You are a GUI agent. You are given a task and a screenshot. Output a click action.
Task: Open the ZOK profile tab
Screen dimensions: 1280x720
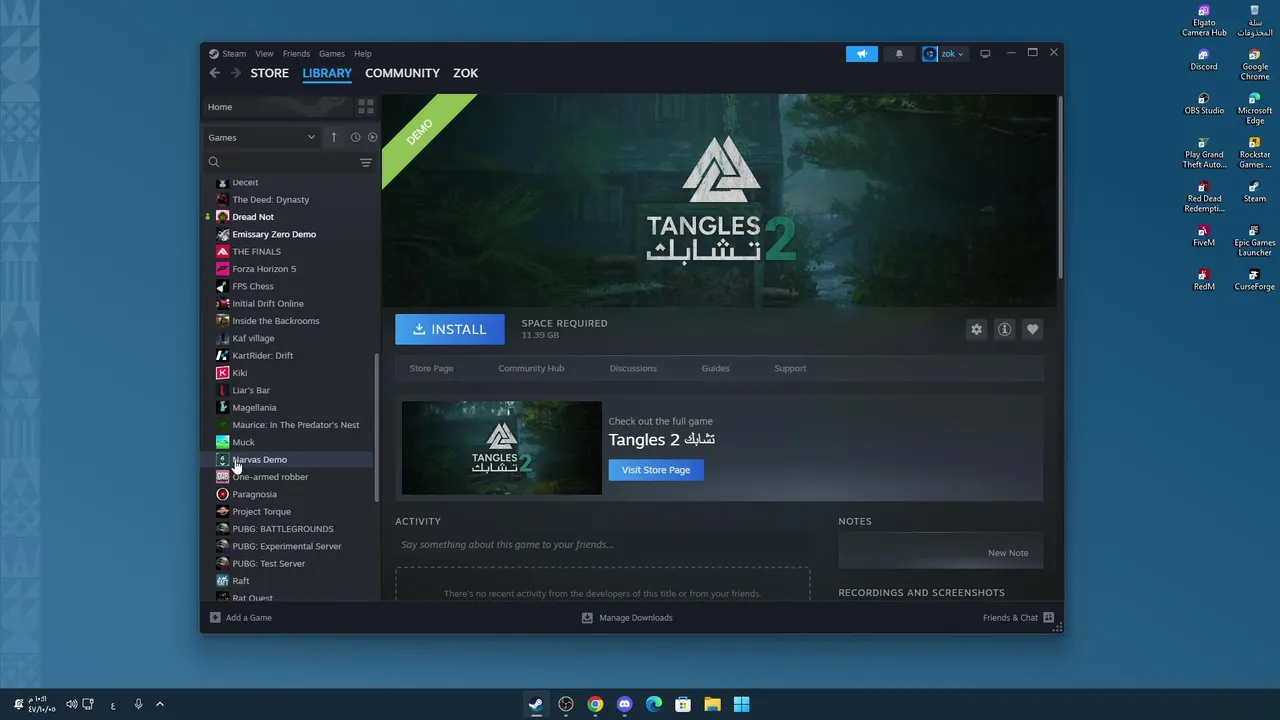tap(465, 73)
